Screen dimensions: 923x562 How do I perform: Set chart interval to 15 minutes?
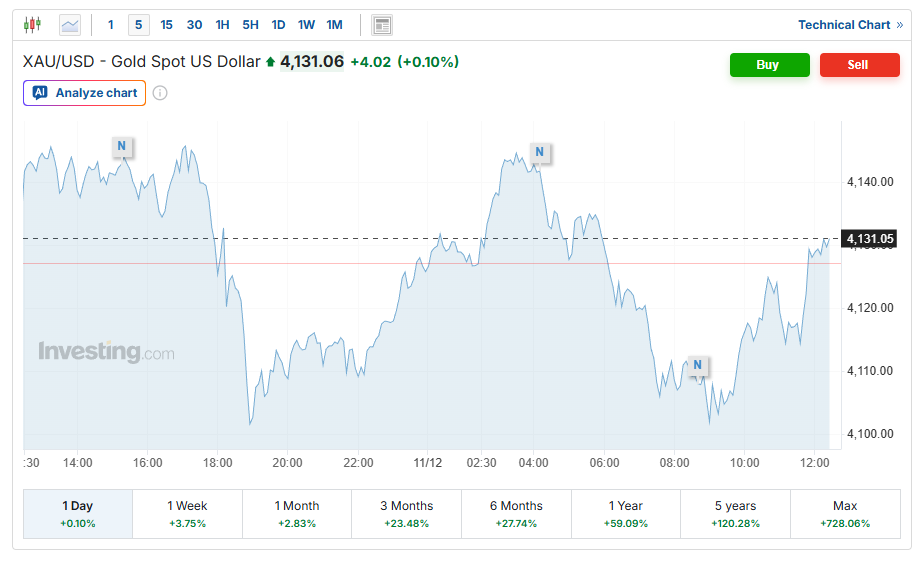coord(166,25)
